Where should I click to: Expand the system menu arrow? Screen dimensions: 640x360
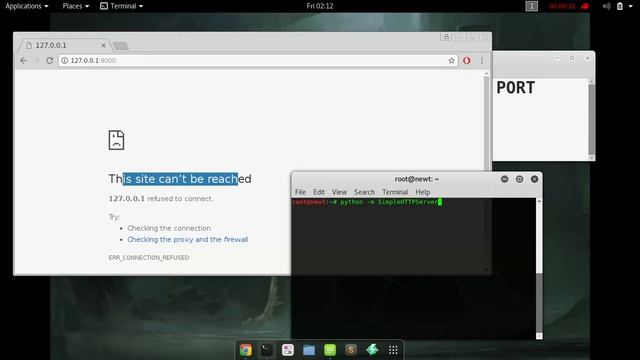(631, 6)
